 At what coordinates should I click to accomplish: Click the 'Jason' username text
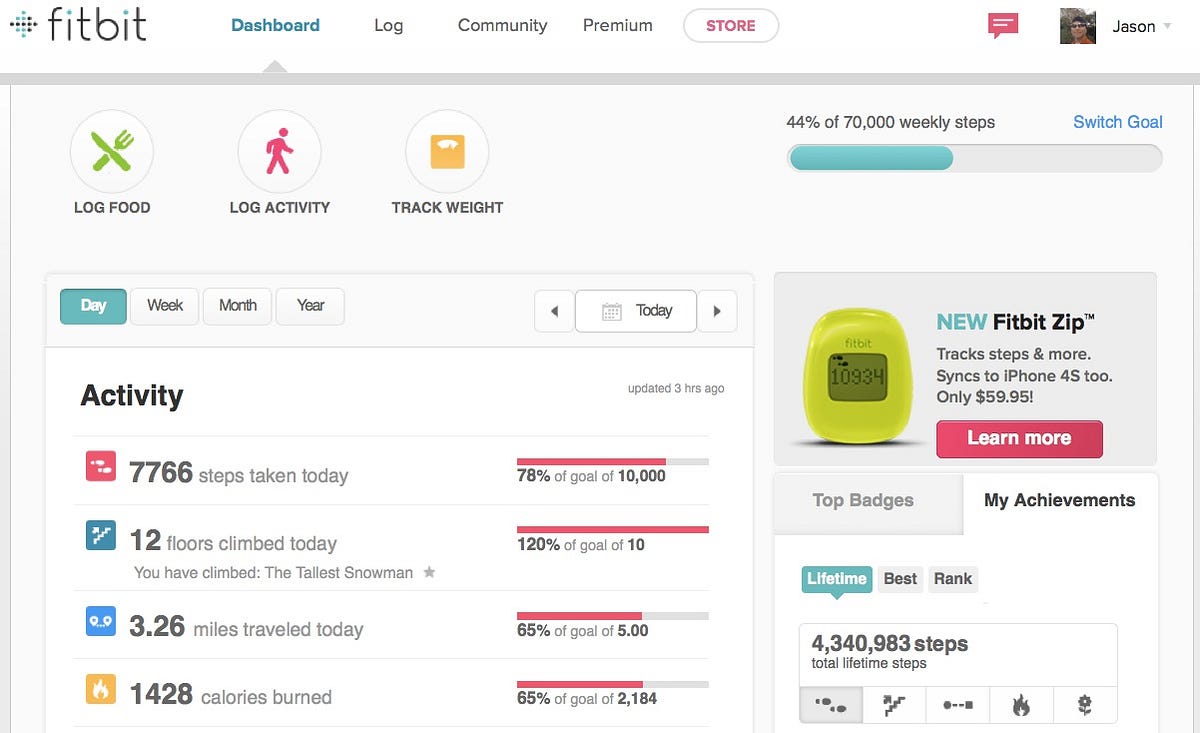point(1134,27)
